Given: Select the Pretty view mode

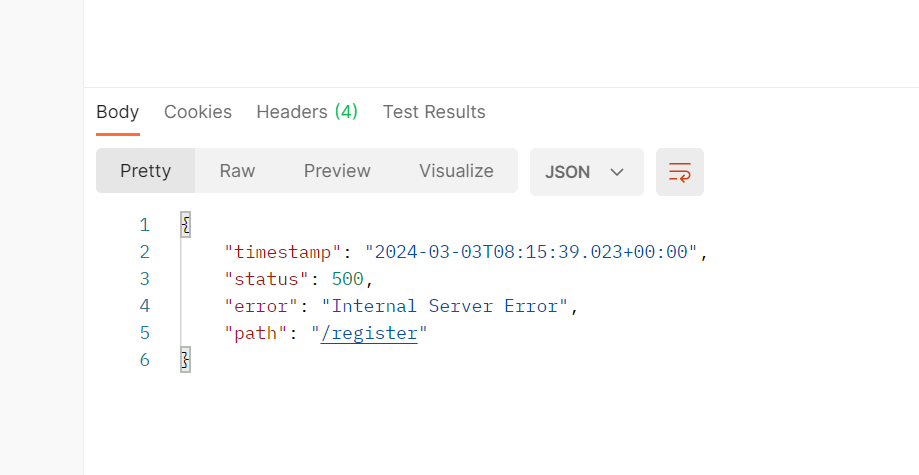Looking at the screenshot, I should pyautogui.click(x=146, y=171).
